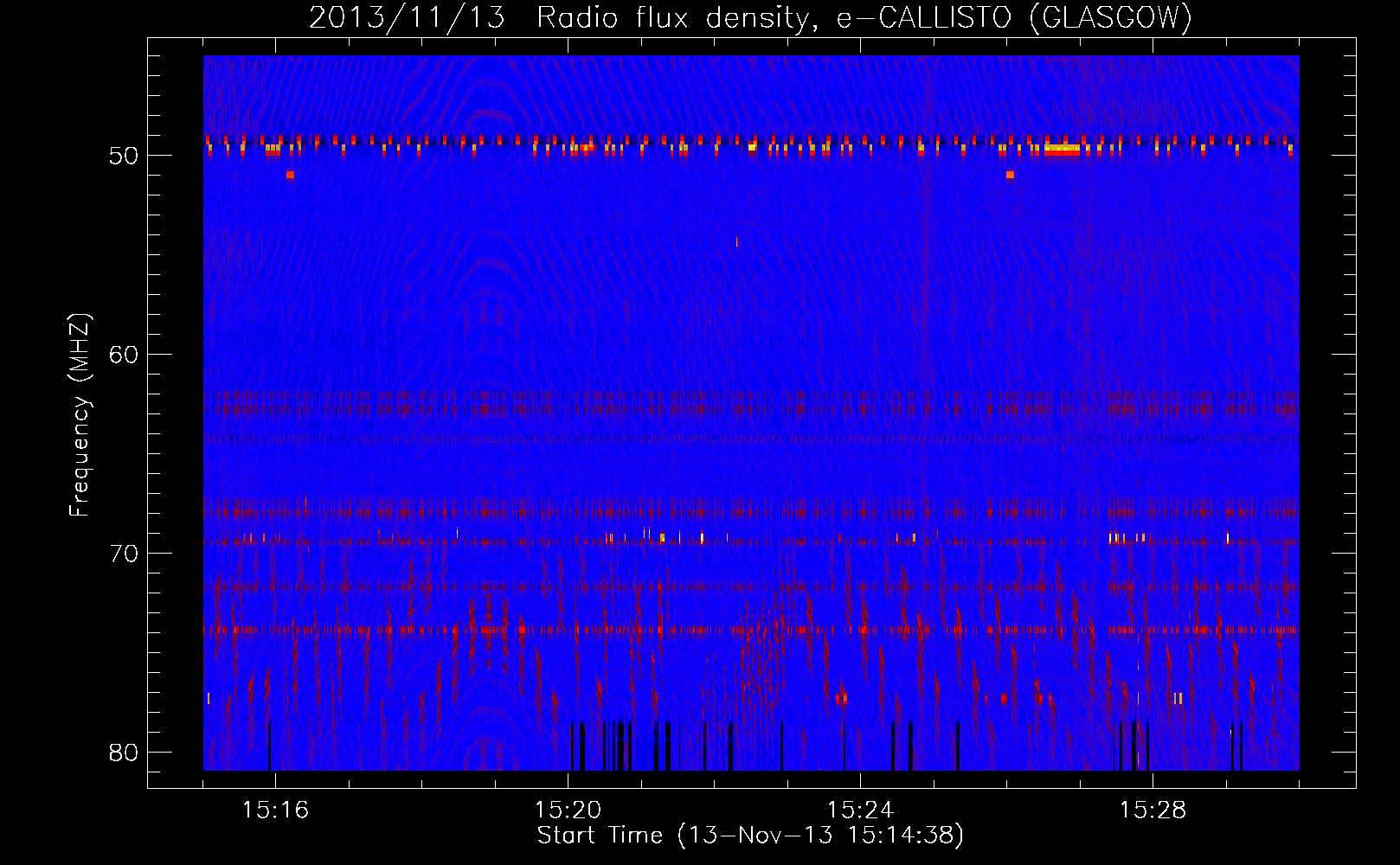The width and height of the screenshot is (1400, 865).
Task: Click the 'Start Time (13-Nov-13 15:14:38)' label
Action: click(750, 836)
